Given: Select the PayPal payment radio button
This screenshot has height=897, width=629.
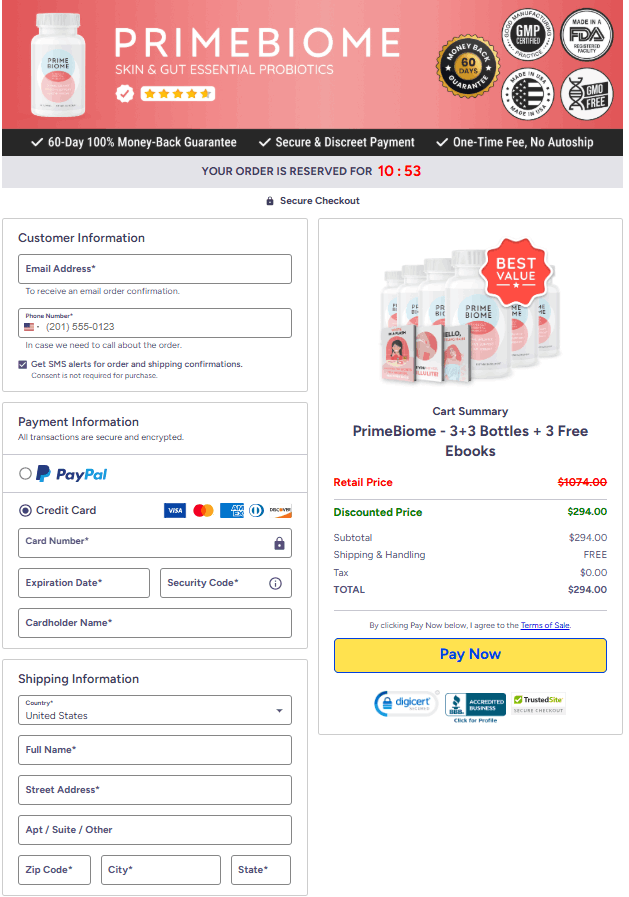Looking at the screenshot, I should coord(25,474).
